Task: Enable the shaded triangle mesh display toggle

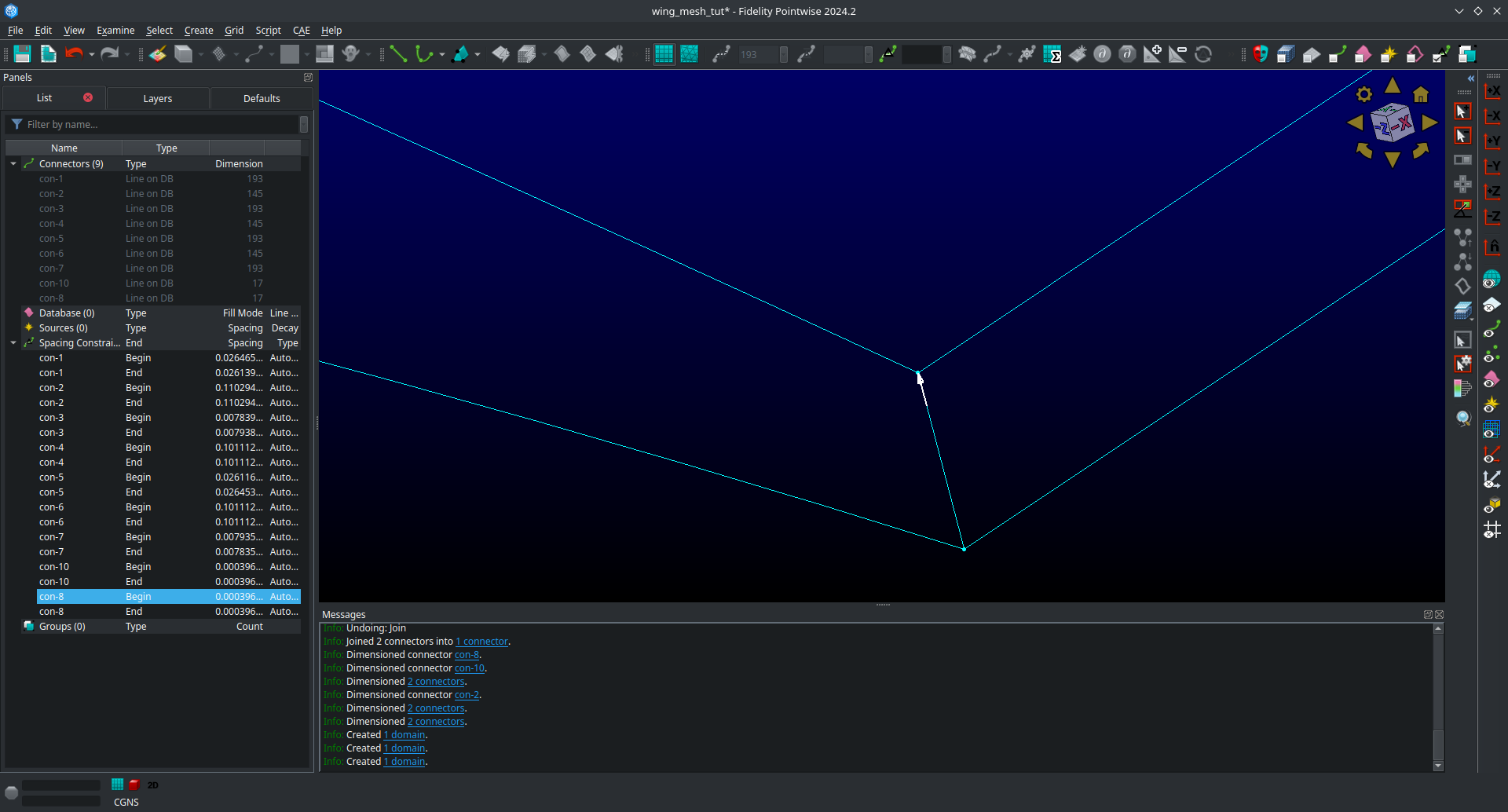Action: (689, 53)
